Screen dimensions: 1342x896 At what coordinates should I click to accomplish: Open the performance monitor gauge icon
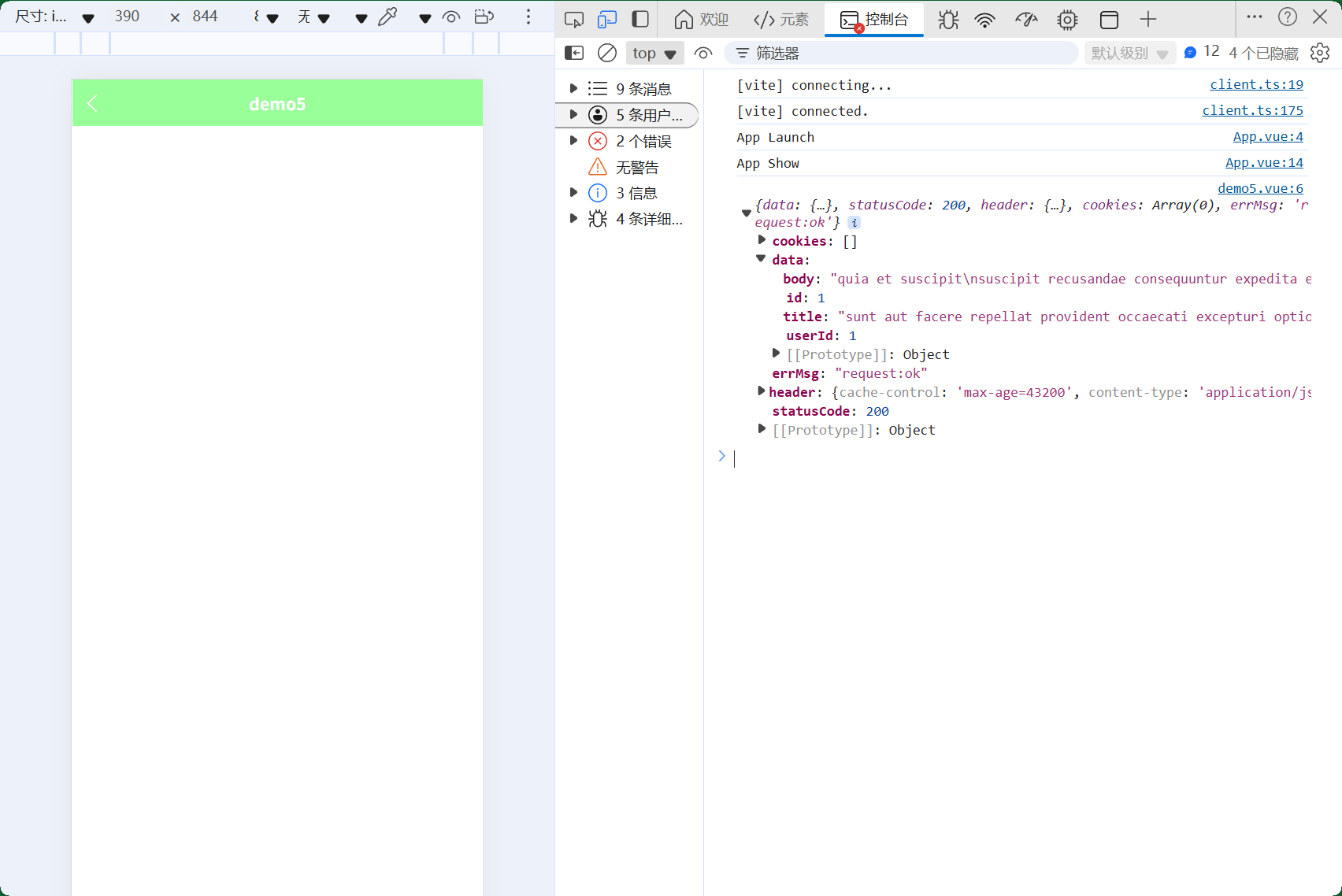(1026, 19)
